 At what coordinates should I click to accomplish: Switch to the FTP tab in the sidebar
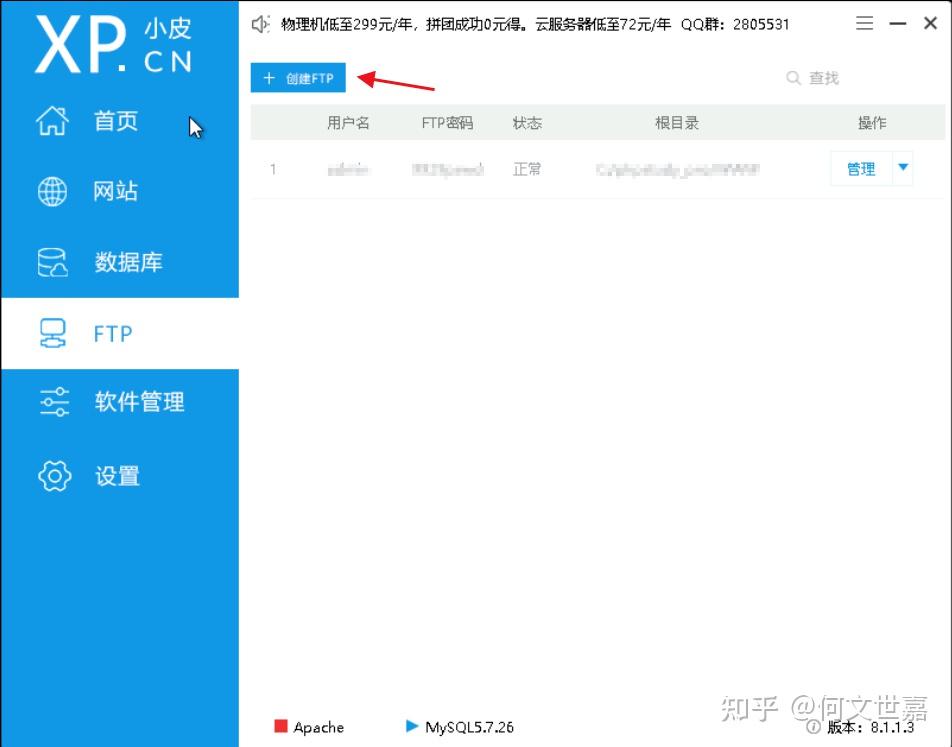112,333
